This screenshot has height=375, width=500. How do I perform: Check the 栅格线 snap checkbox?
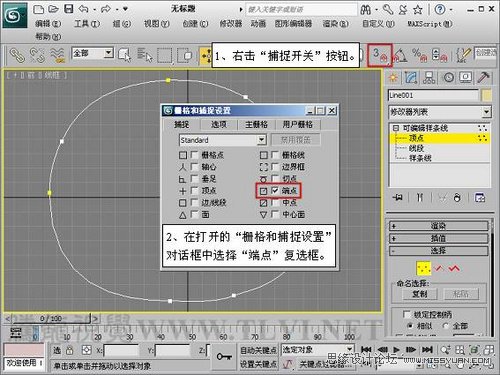tap(275, 155)
